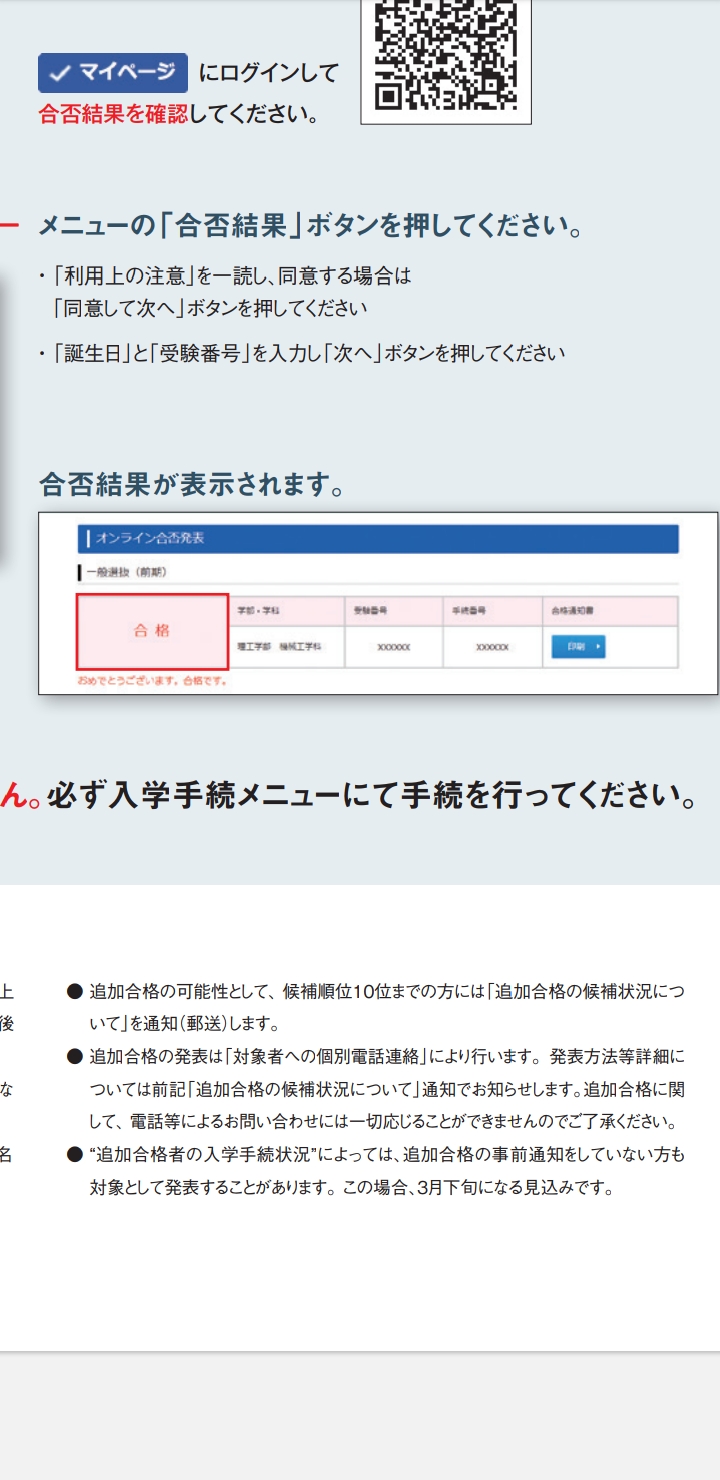Image resolution: width=720 pixels, height=1480 pixels.
Task: Click the red 合否結果を確認 text
Action: 113,114
